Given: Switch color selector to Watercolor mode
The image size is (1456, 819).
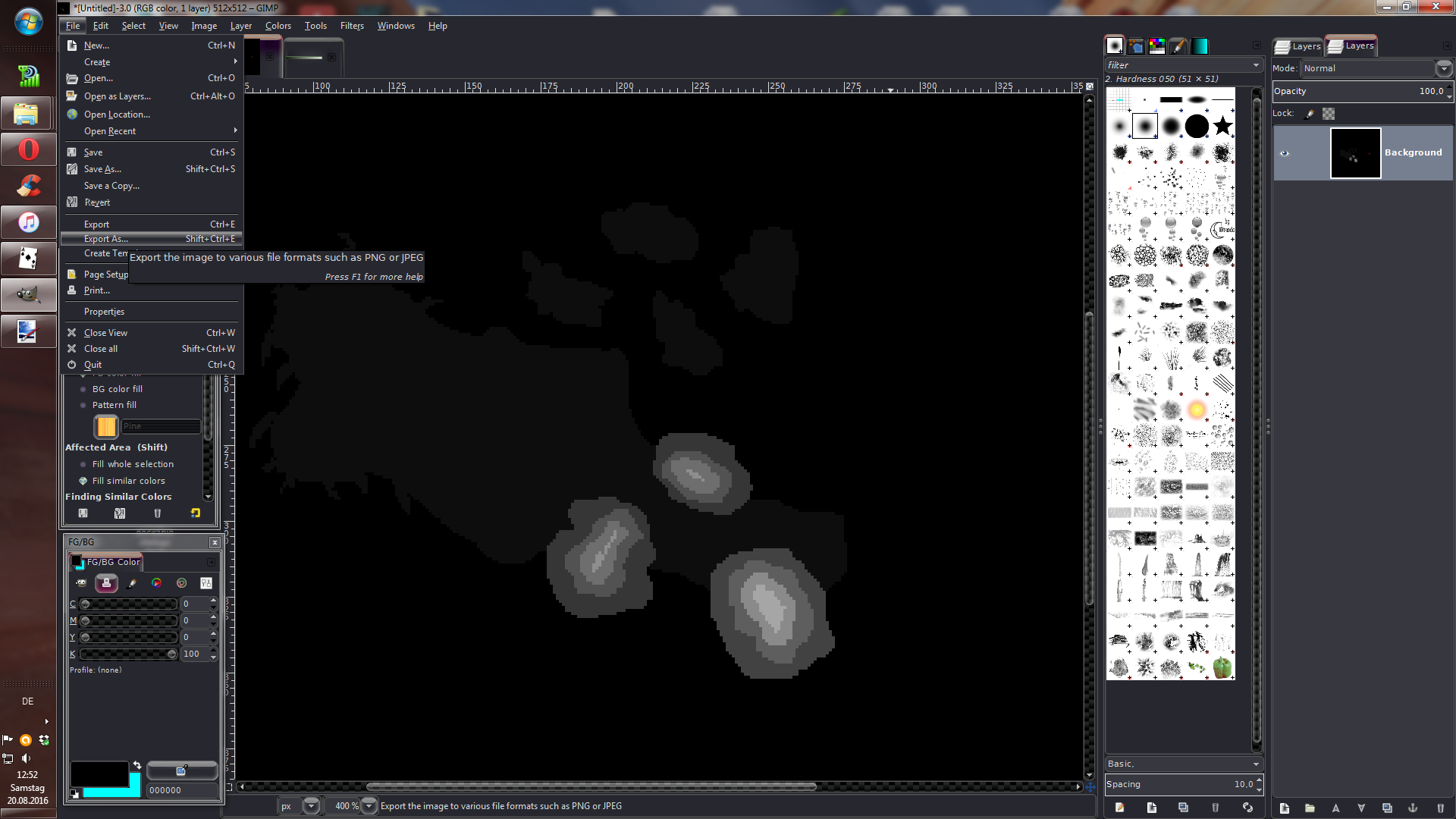Looking at the screenshot, I should 131,583.
